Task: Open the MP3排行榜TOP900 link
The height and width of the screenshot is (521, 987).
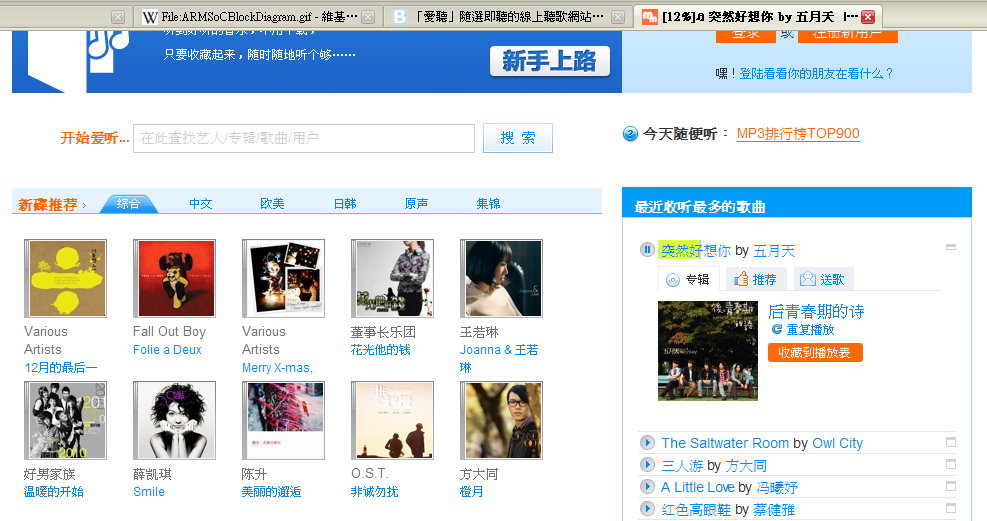Action: coord(798,133)
